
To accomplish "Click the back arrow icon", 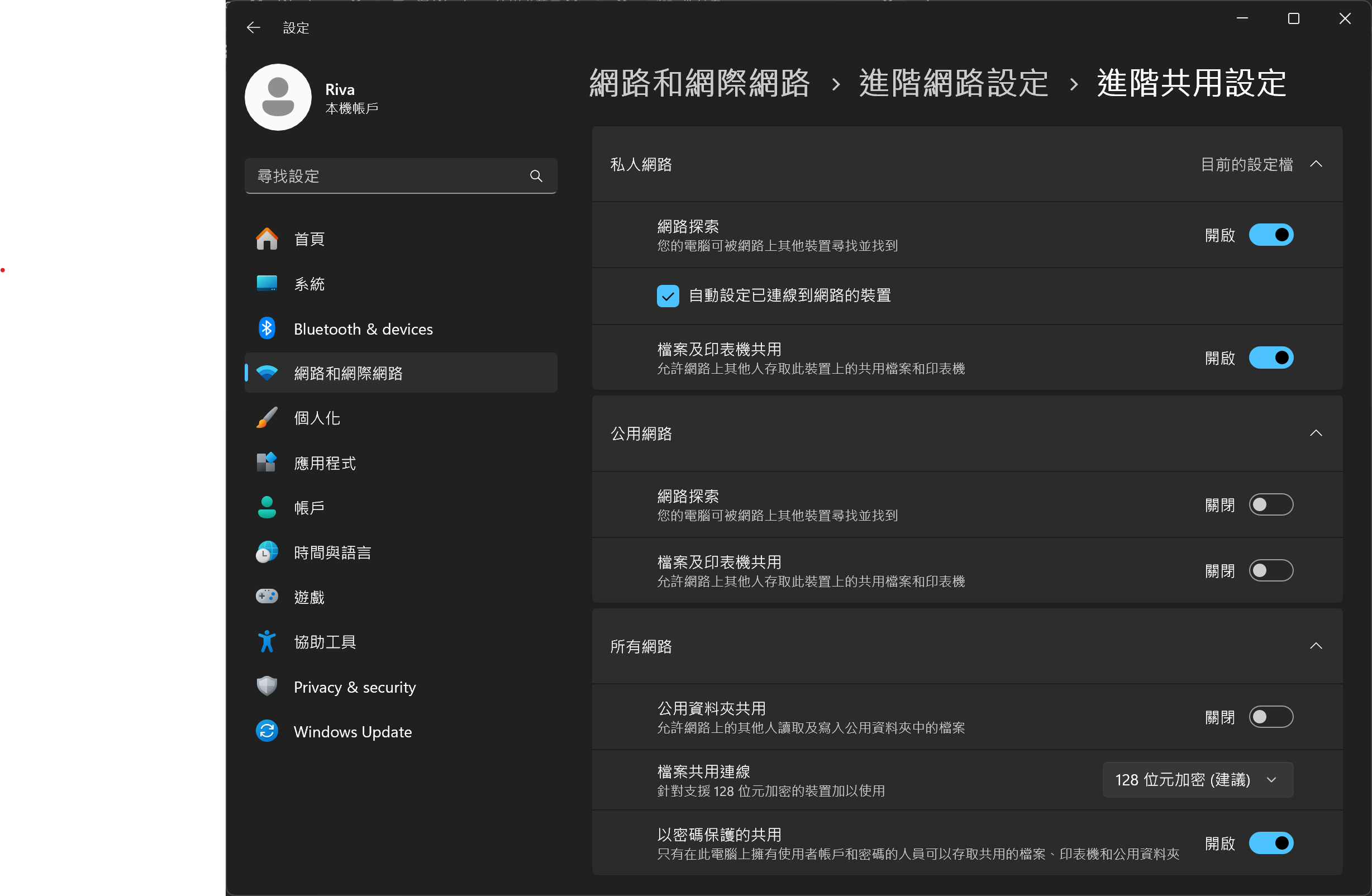I will [253, 28].
